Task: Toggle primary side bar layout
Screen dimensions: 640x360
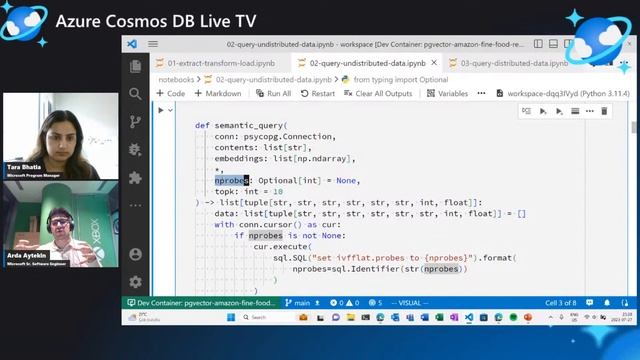Action: click(x=538, y=44)
